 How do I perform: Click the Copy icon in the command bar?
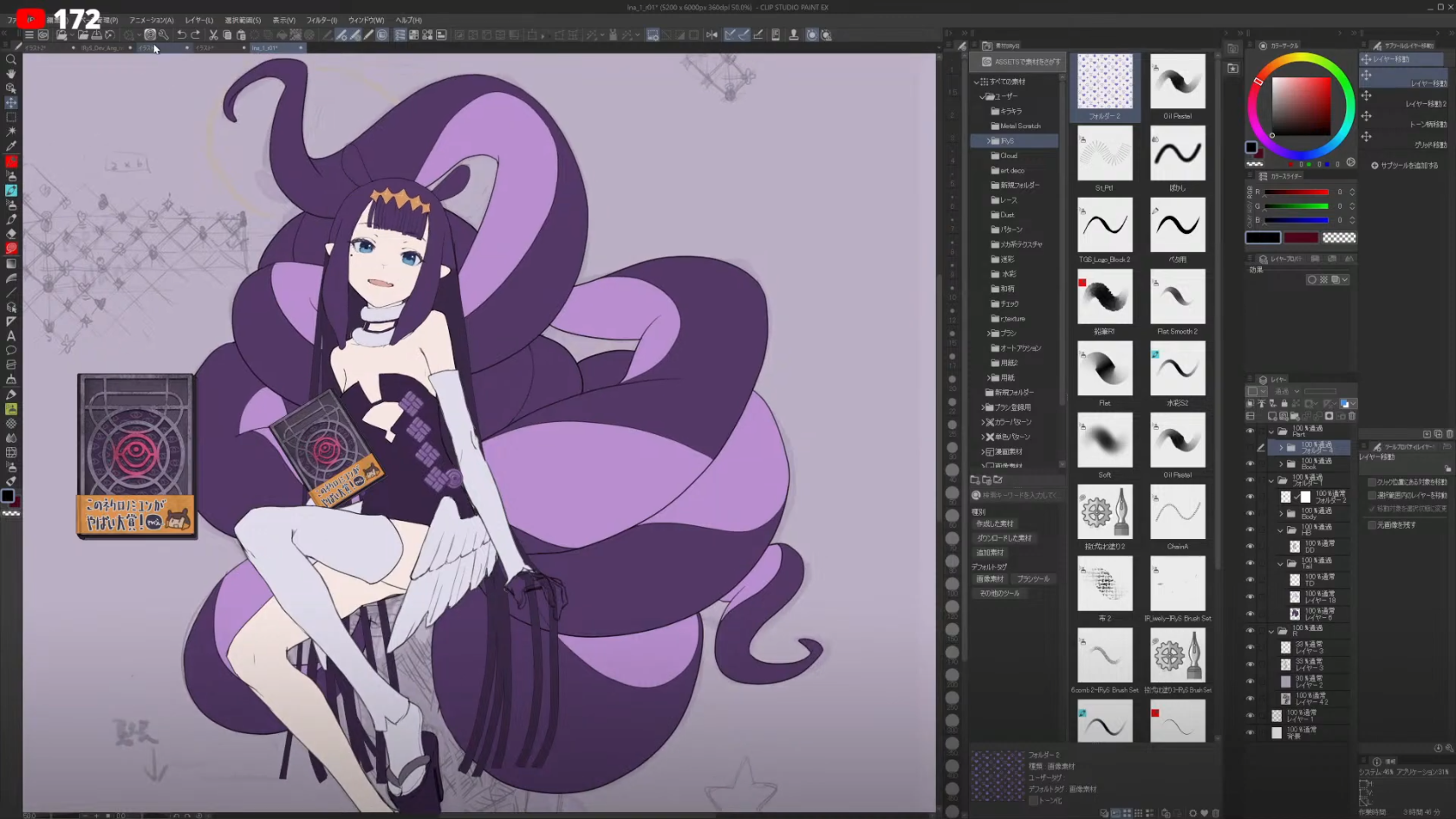227,35
